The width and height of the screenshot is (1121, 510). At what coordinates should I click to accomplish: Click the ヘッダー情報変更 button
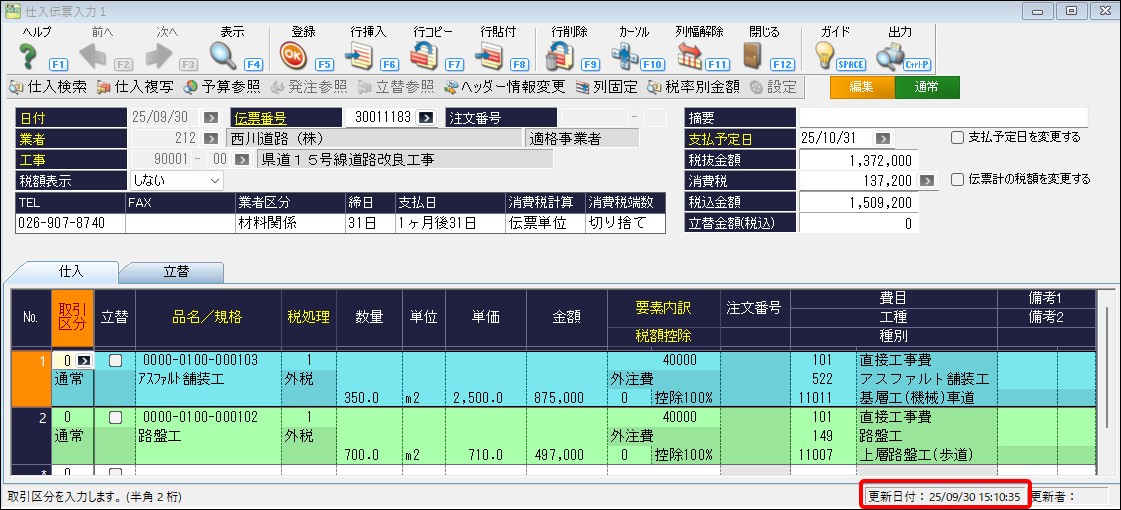[506, 87]
